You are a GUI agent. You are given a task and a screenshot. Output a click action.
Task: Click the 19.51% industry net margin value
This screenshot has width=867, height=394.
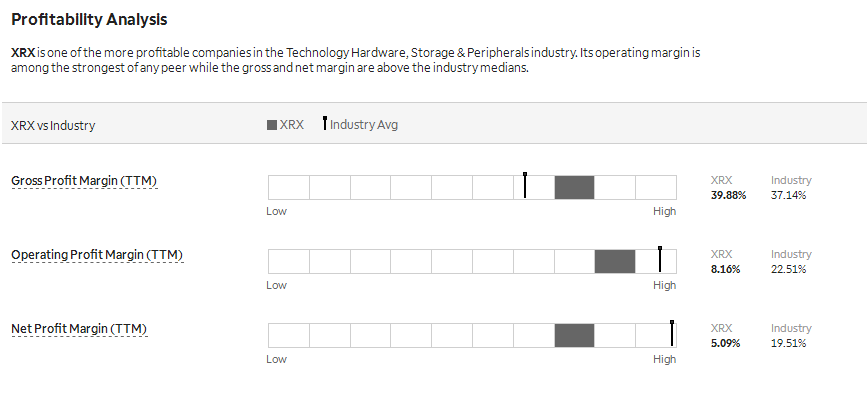[788, 343]
